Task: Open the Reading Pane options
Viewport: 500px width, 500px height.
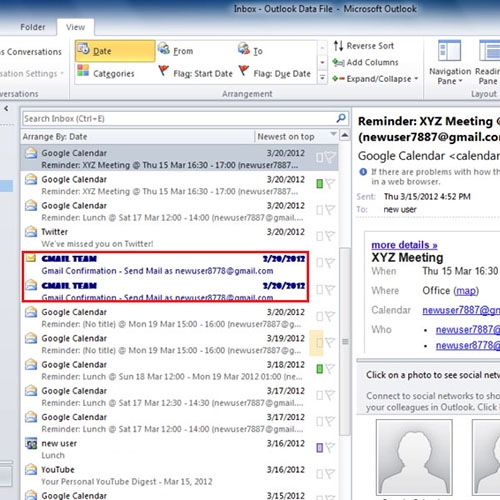Action: [x=488, y=62]
